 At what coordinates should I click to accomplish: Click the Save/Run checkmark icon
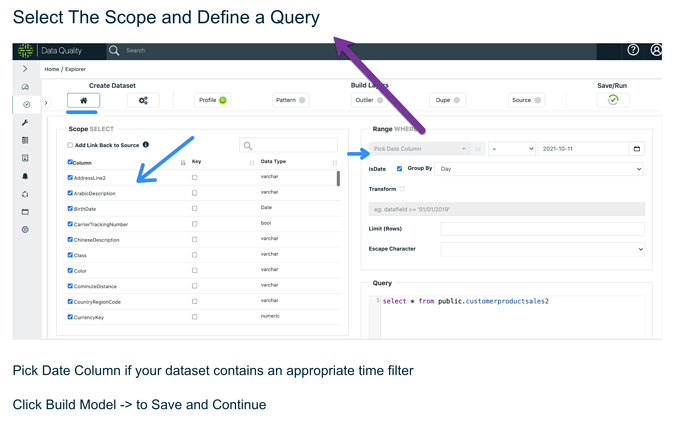(x=613, y=100)
